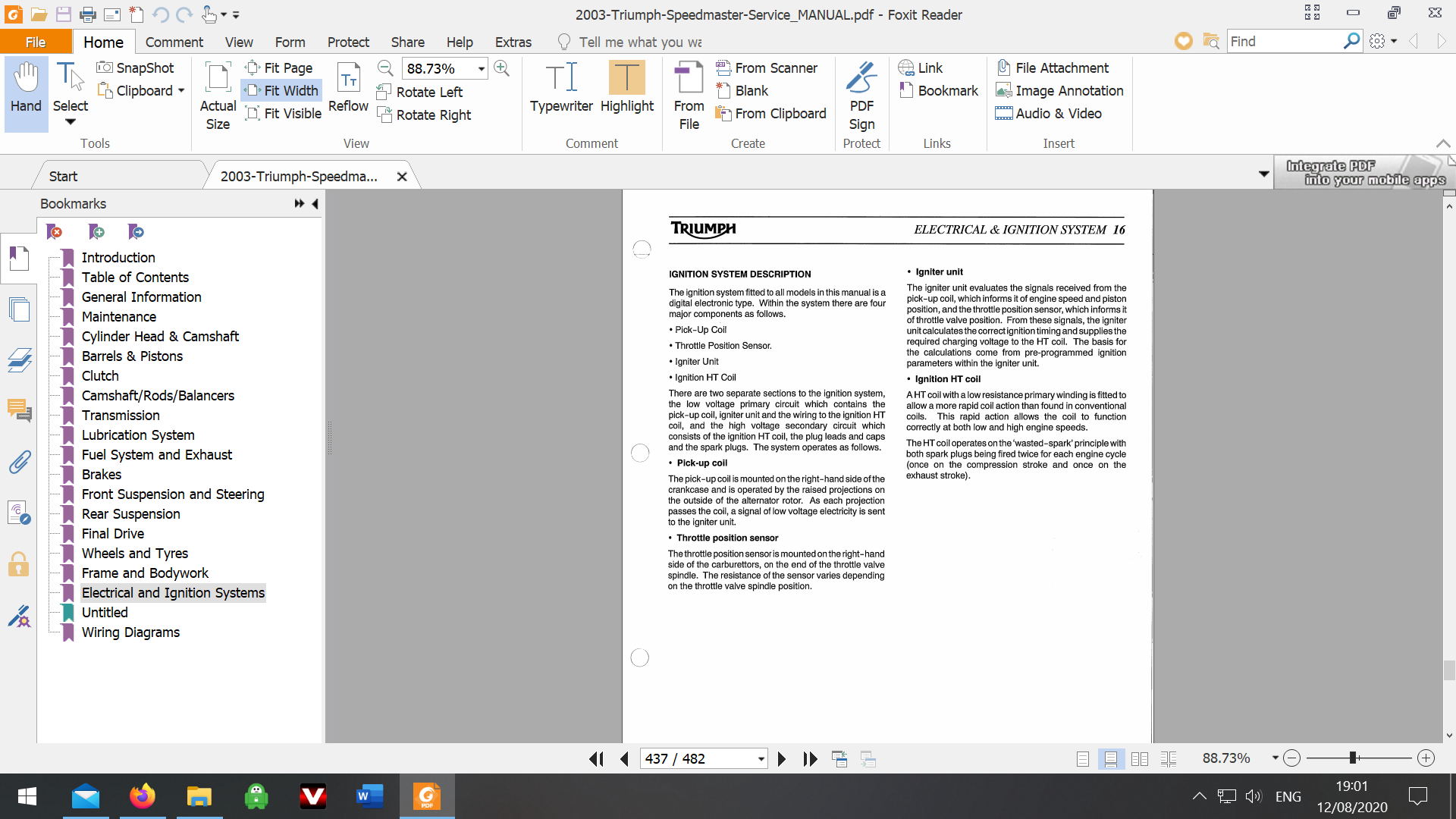This screenshot has height=819, width=1456.
Task: Enable facing pages view mode
Action: point(1140,758)
